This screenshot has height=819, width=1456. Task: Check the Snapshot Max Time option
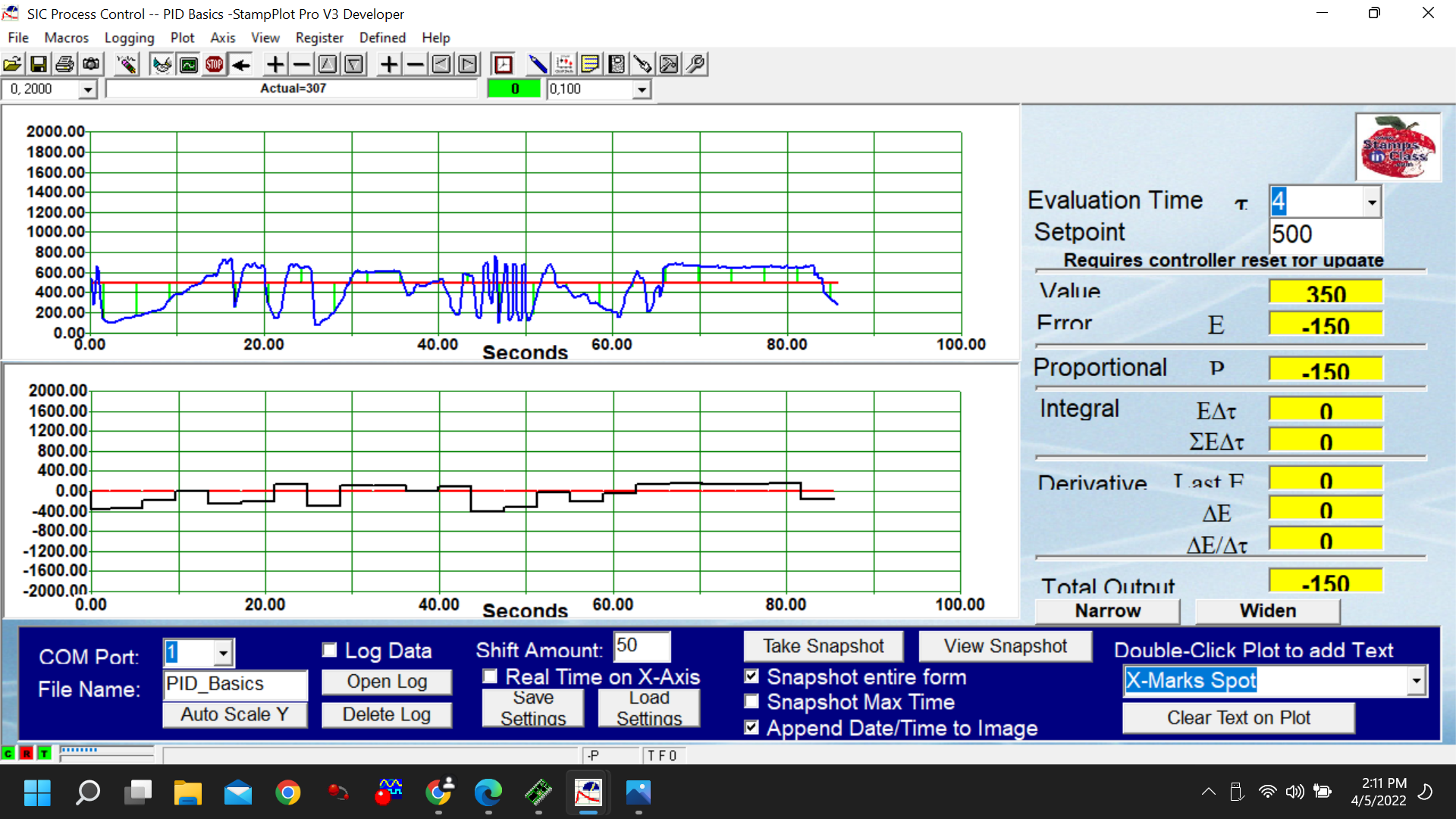[752, 701]
